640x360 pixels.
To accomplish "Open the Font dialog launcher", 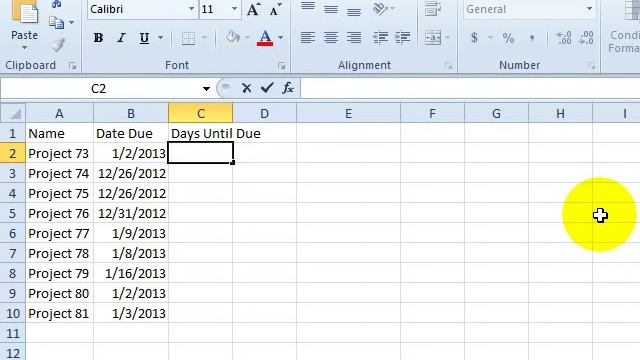I will [x=281, y=66].
